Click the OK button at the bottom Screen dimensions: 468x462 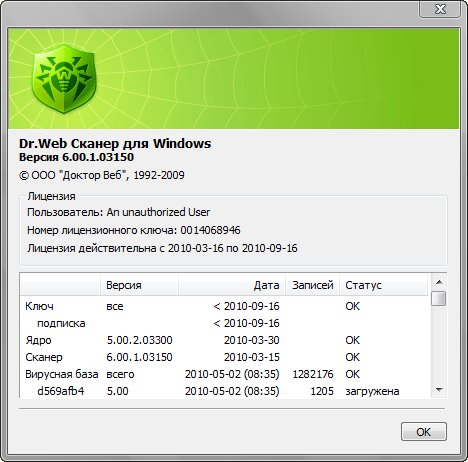[424, 432]
